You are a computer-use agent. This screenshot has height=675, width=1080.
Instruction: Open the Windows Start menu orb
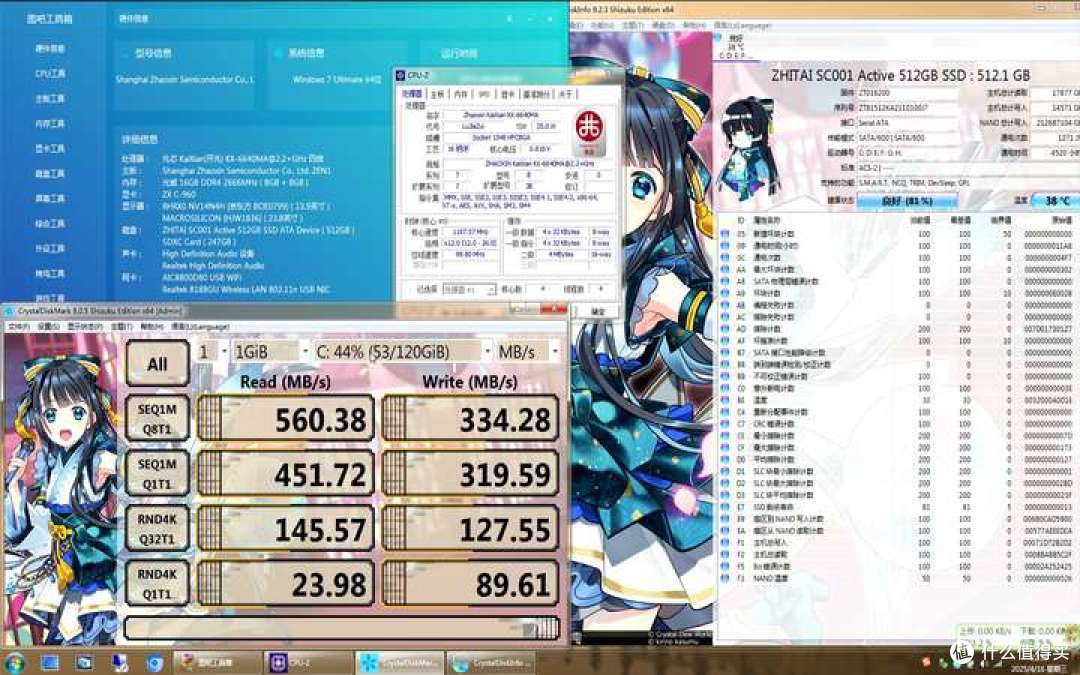coord(14,663)
